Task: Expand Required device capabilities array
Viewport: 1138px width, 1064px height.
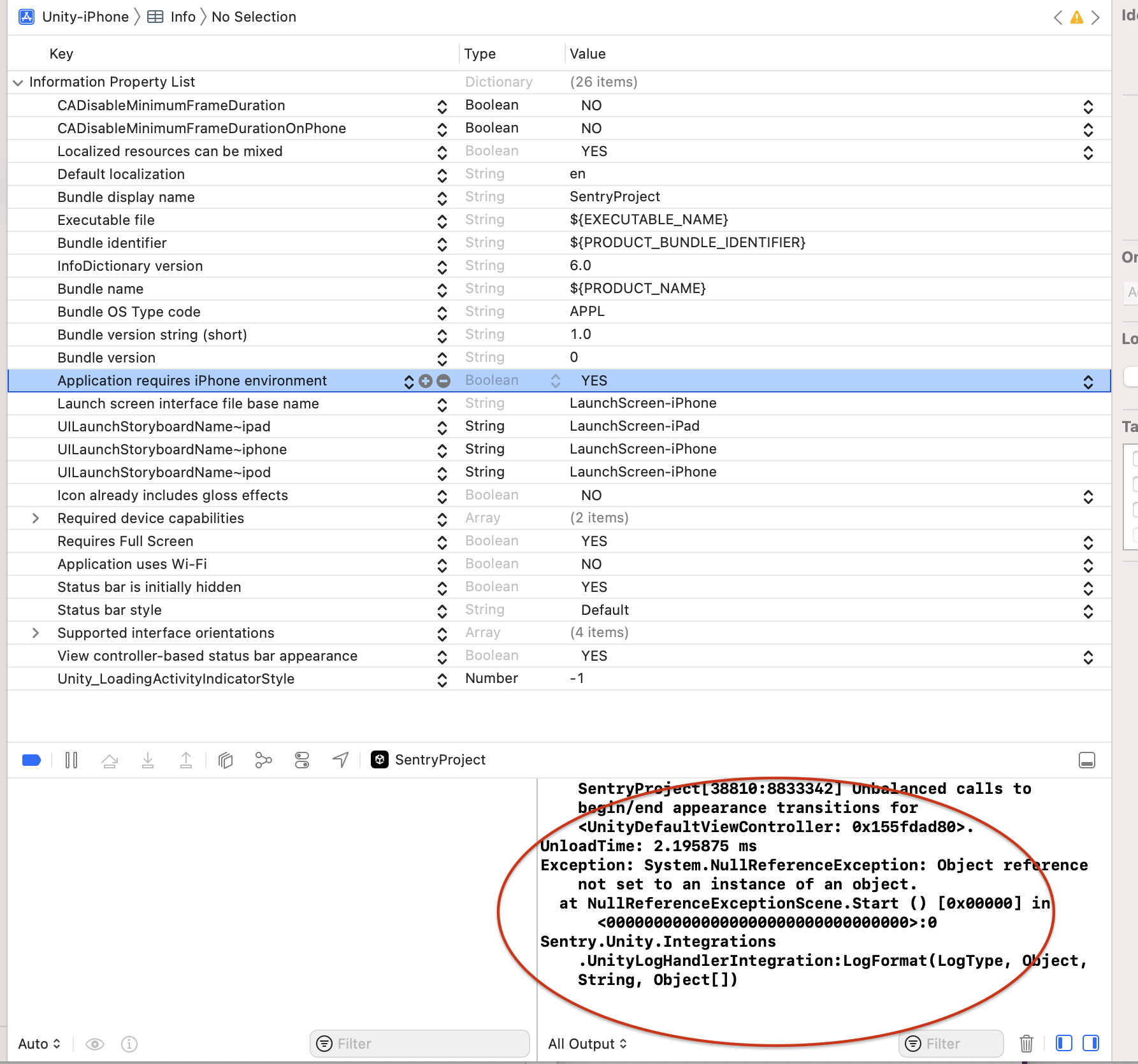Action: pos(36,518)
